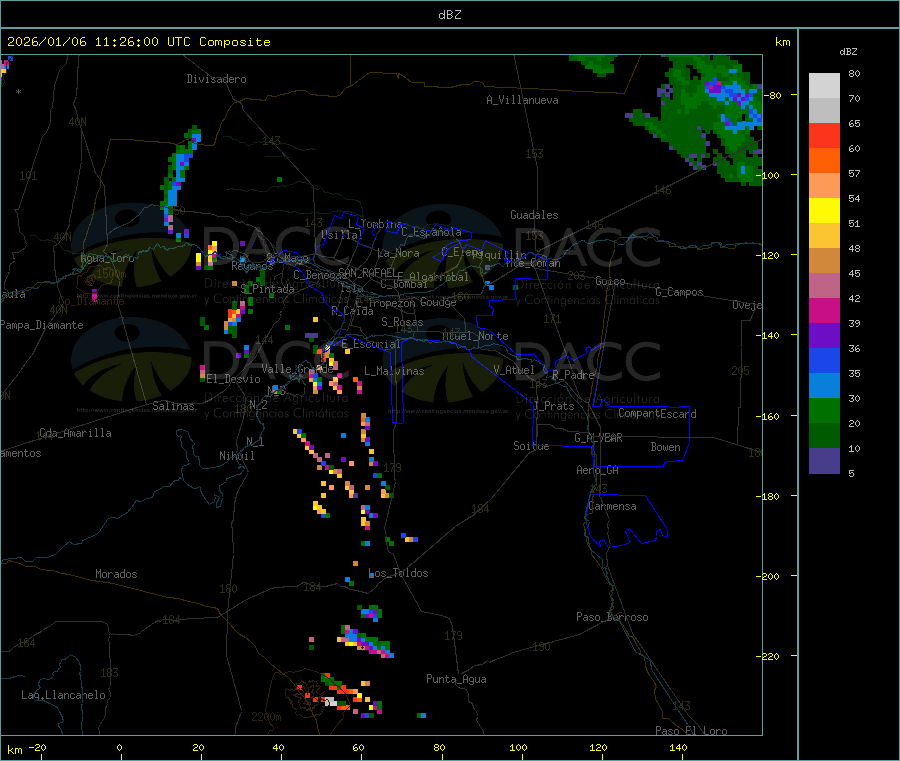The image size is (900, 761).
Task: Click the -200 km y-axis tick label
Action: (767, 576)
